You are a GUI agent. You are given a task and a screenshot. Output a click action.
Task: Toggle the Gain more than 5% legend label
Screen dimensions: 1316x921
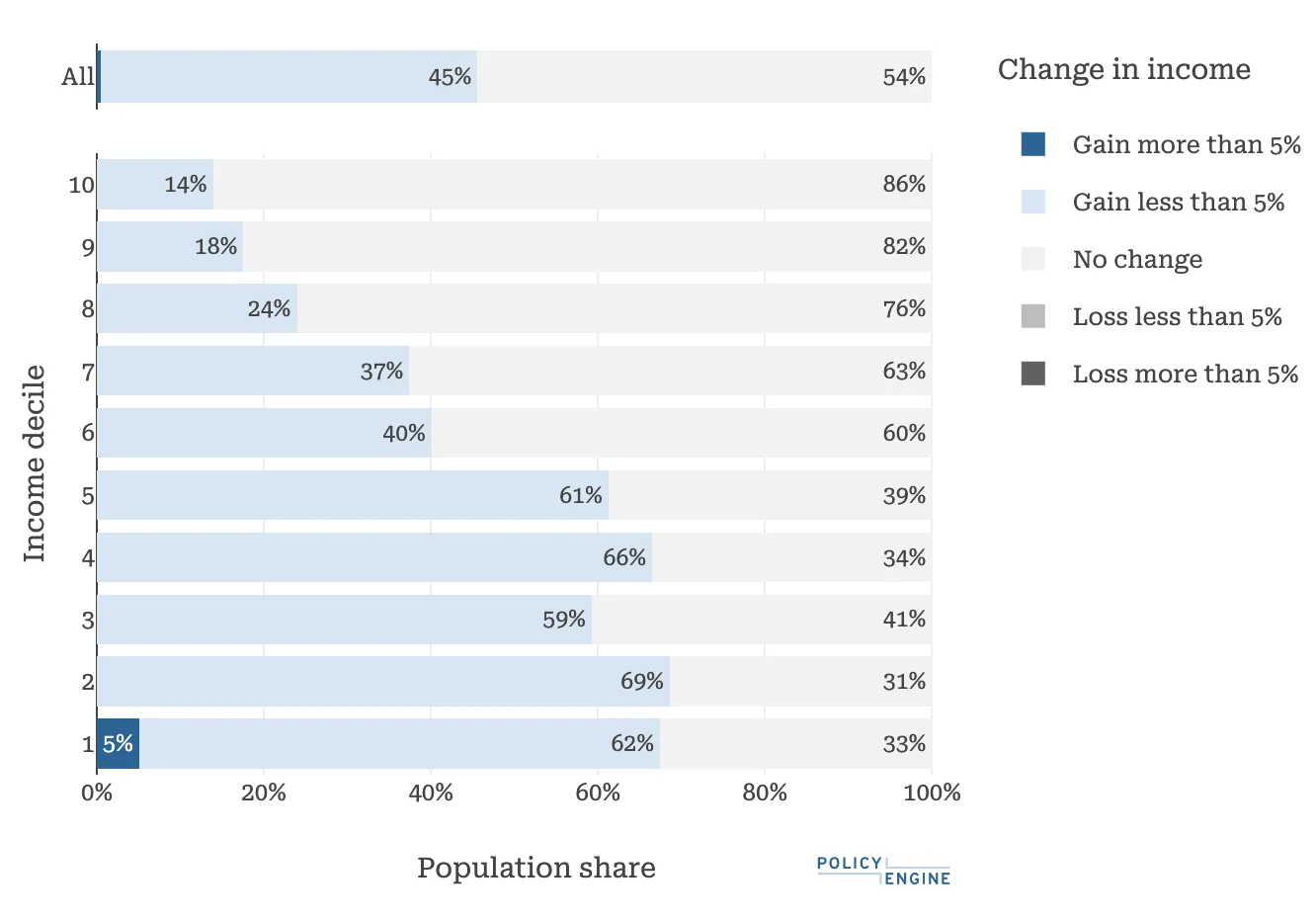[1186, 144]
